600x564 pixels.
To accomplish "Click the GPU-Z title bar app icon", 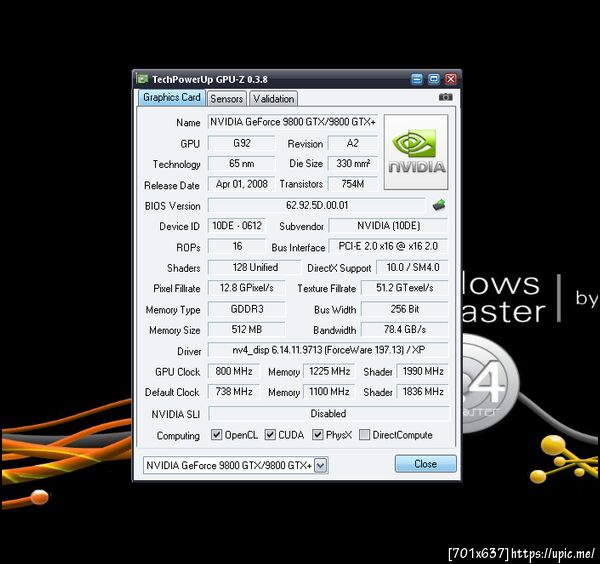I will (142, 79).
